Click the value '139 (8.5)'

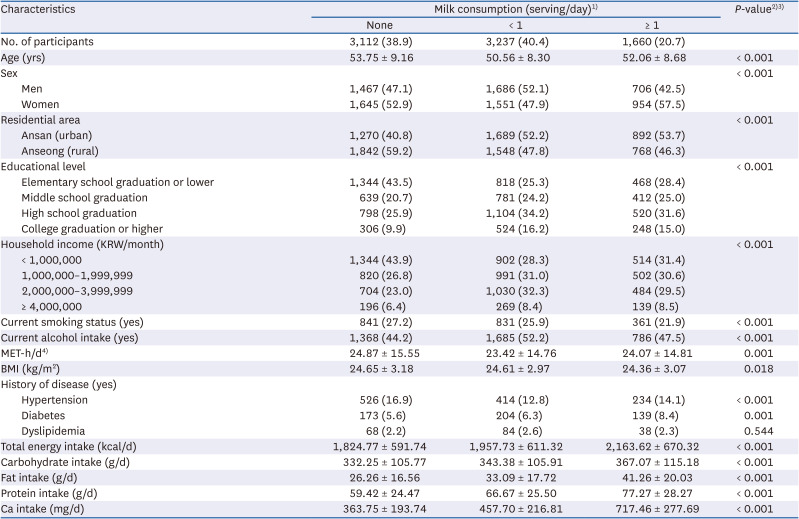point(655,307)
